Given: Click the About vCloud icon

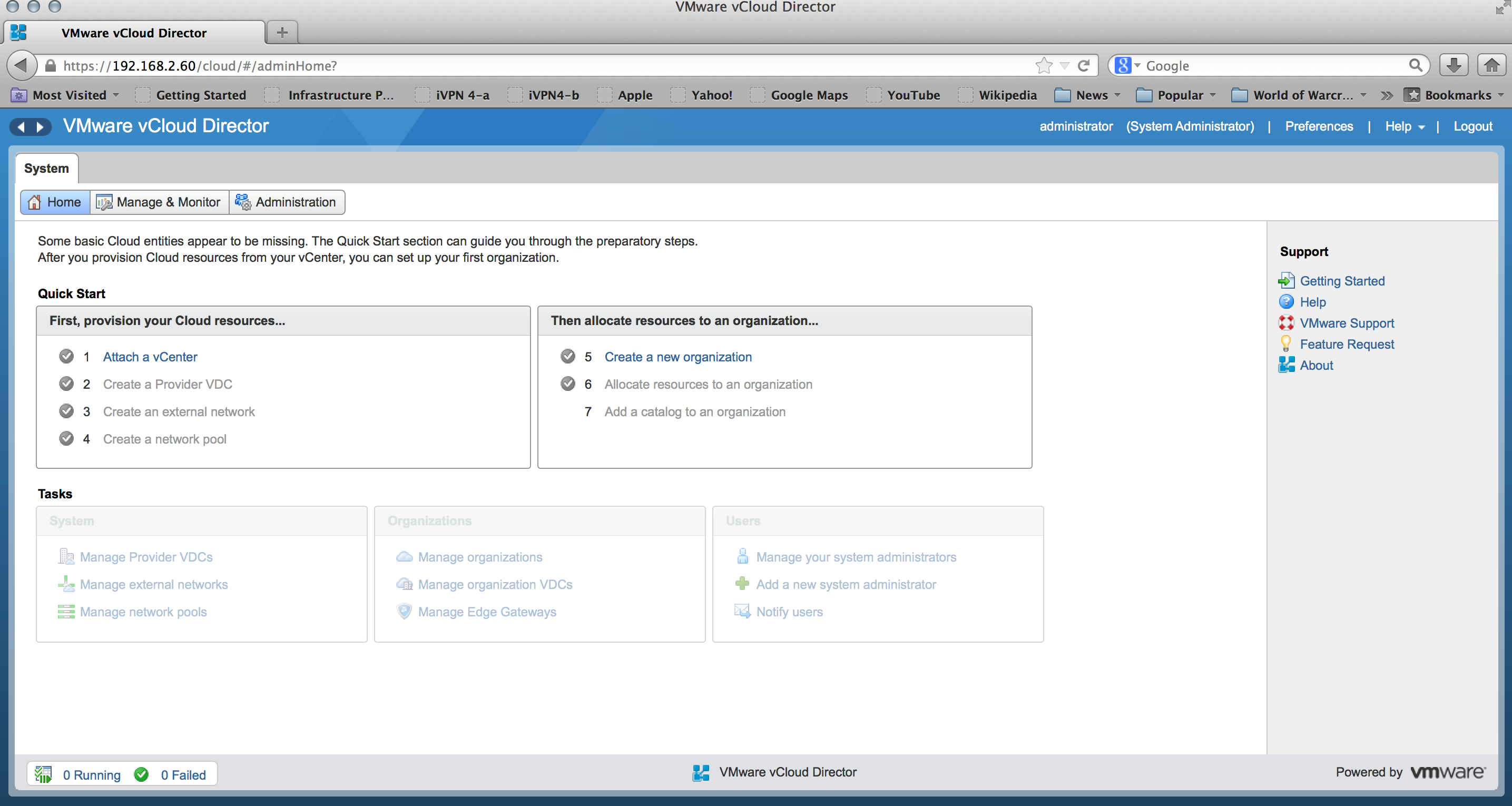Looking at the screenshot, I should click(1286, 365).
